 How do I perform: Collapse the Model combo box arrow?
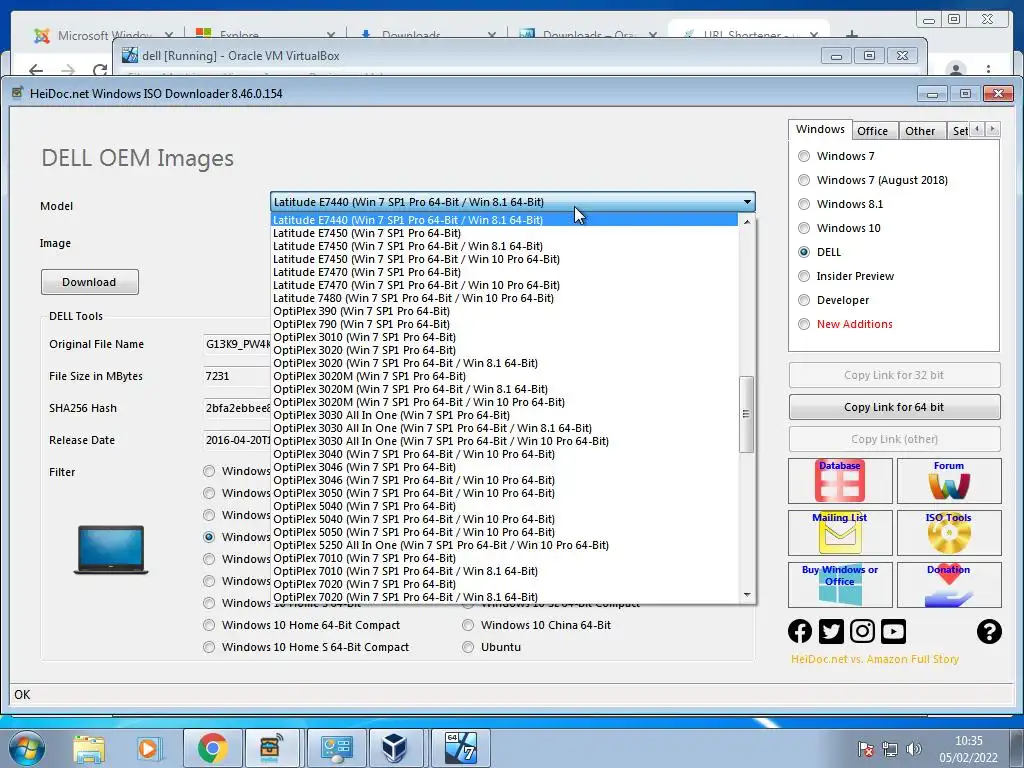click(x=747, y=202)
